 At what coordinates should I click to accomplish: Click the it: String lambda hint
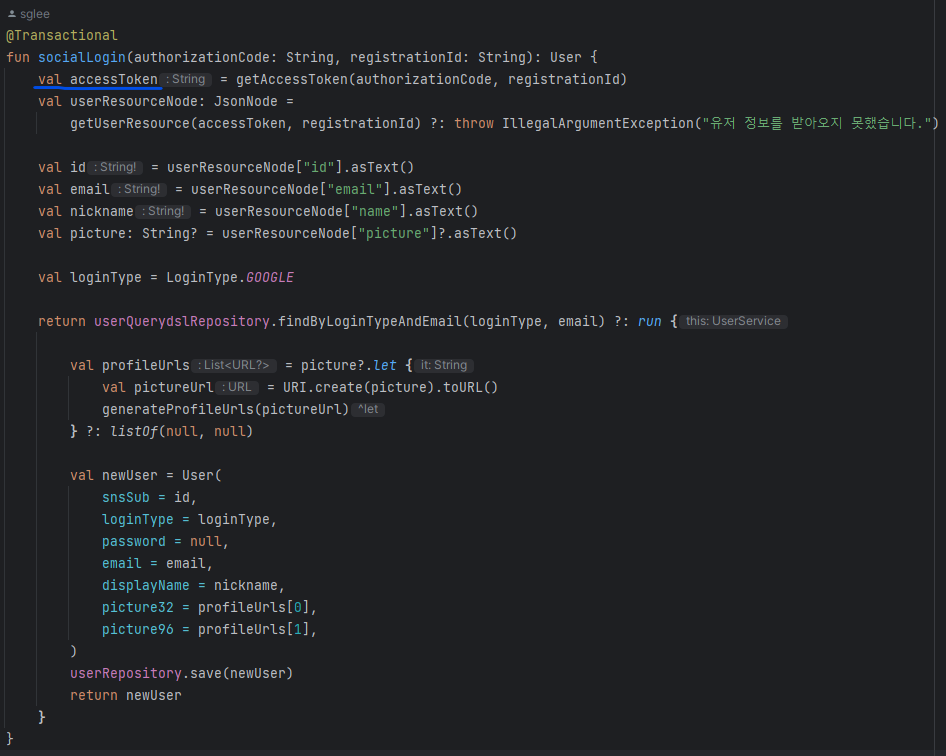444,365
